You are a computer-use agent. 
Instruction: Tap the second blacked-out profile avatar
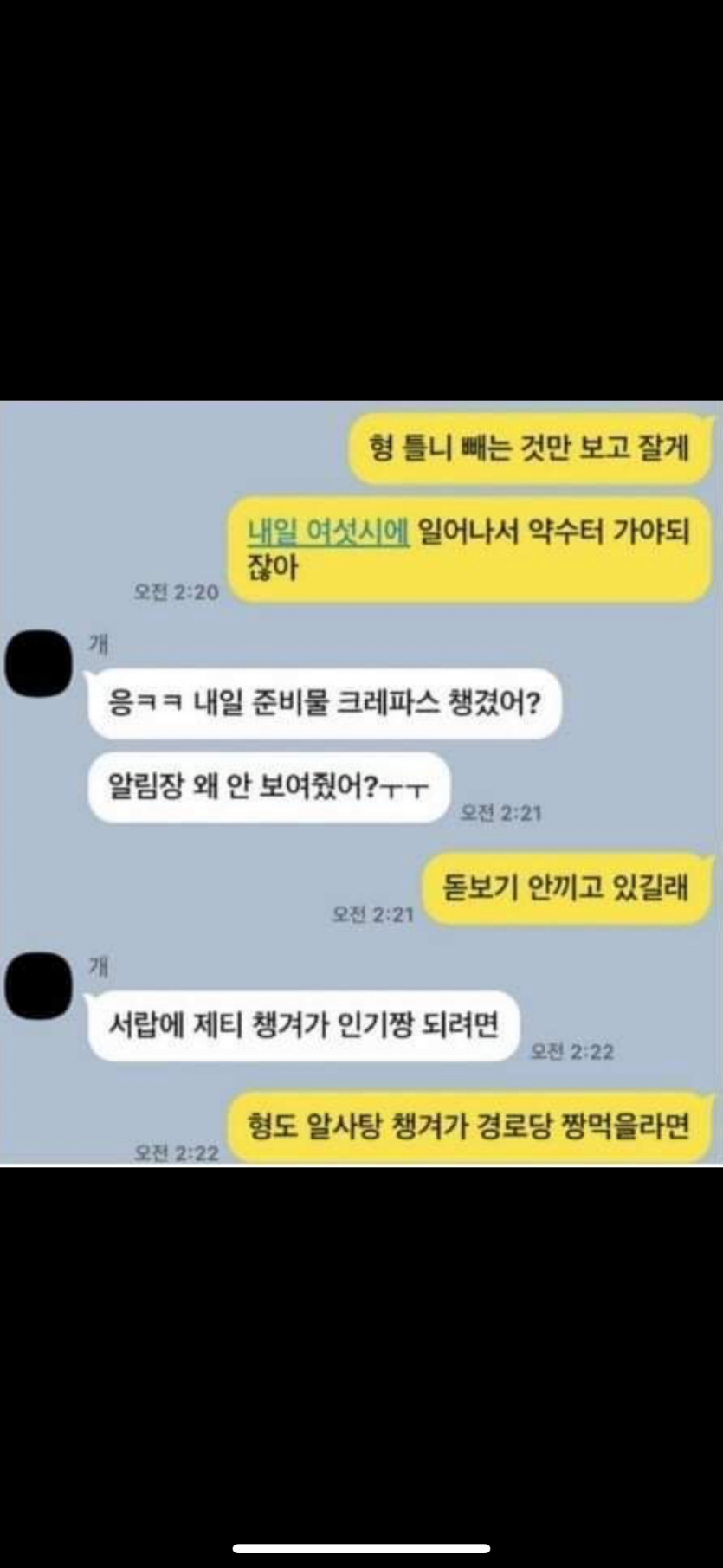point(38,985)
